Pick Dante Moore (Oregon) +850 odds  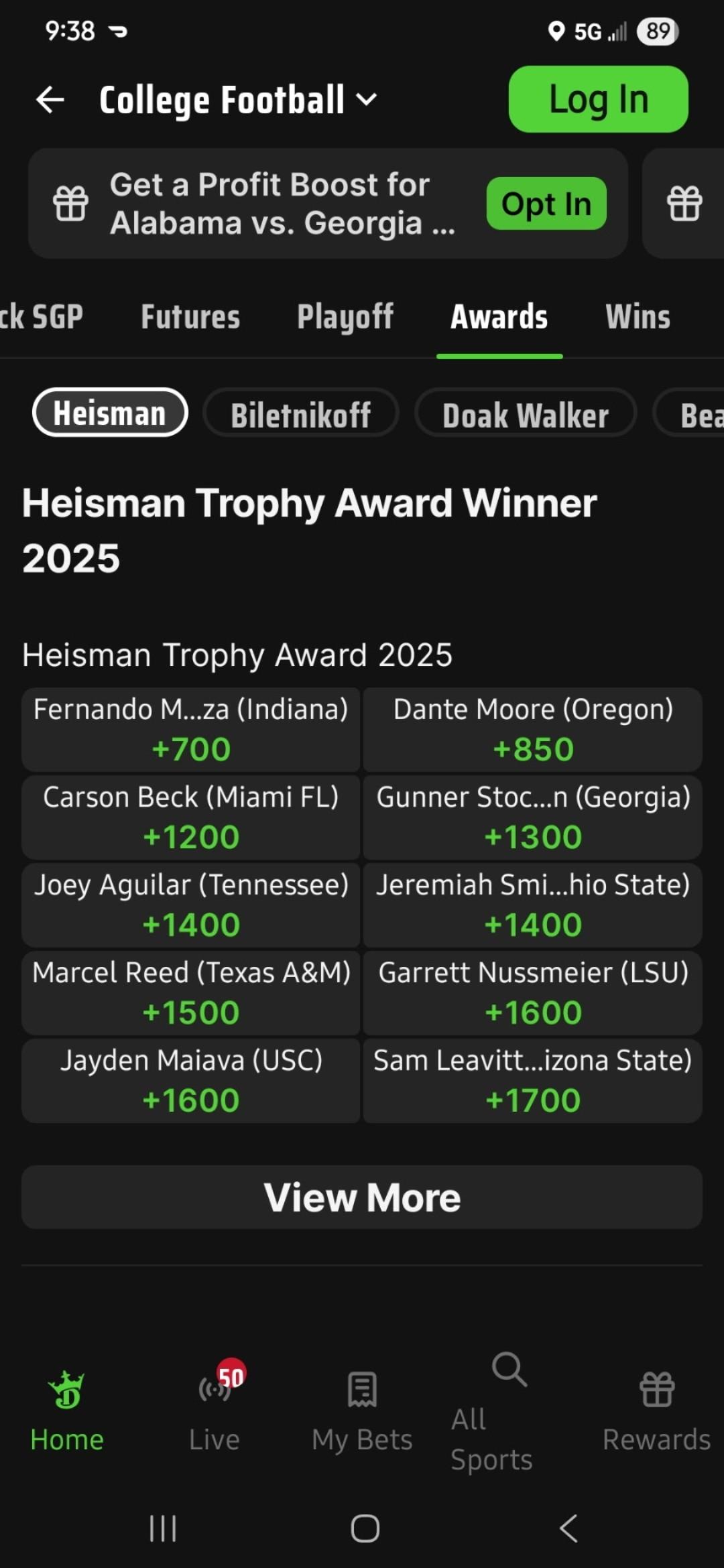point(533,730)
